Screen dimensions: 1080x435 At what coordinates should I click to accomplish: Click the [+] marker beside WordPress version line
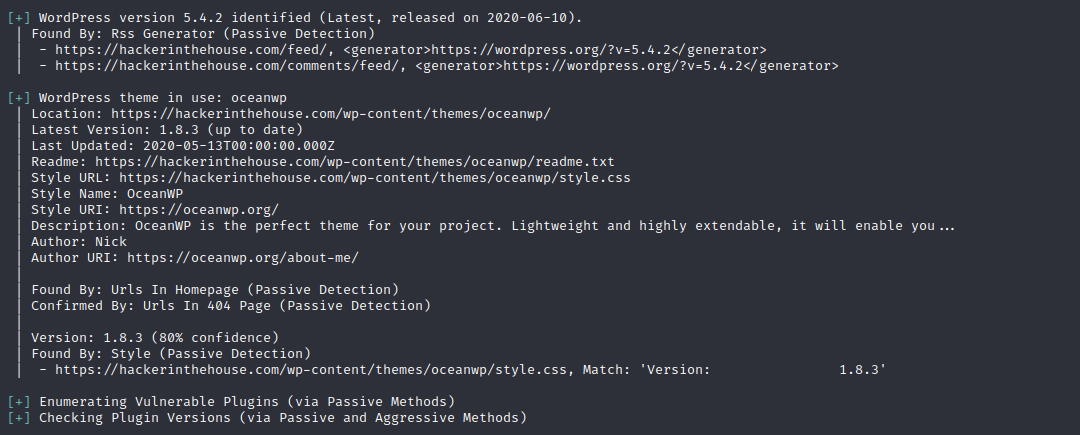[x=19, y=17]
